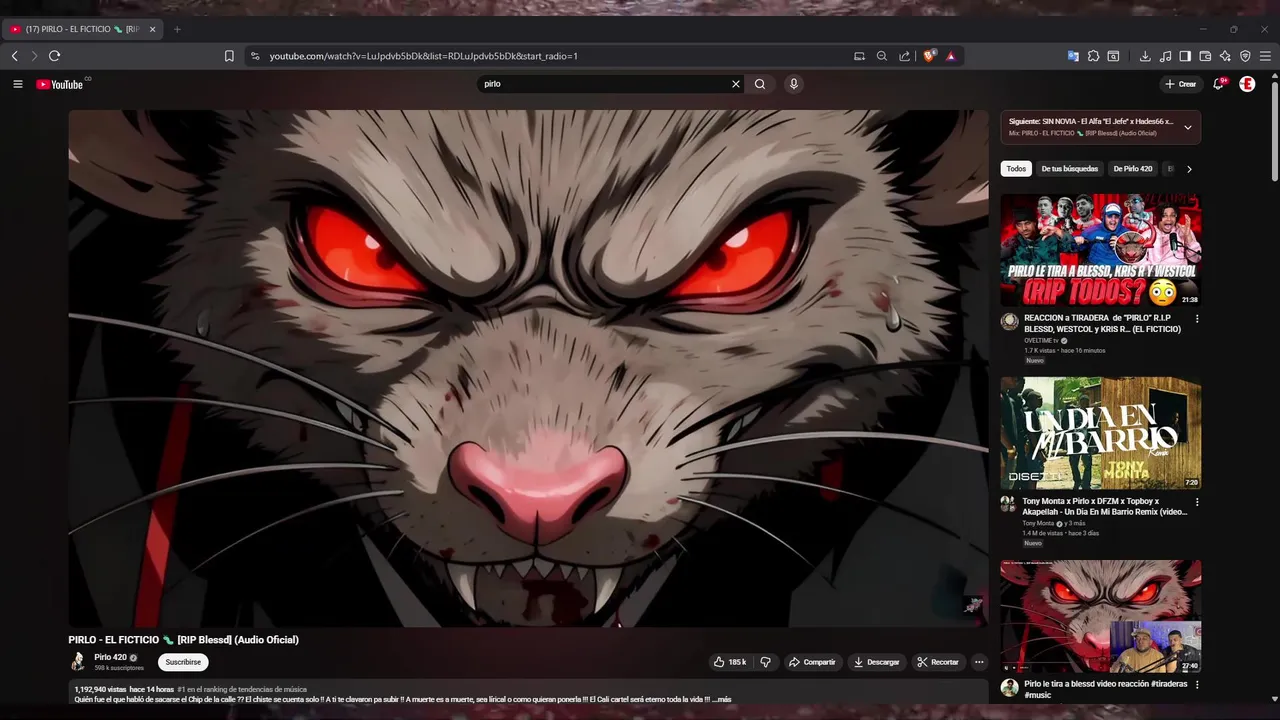Open the Pirlo 420 channel avatar

(x=78, y=661)
